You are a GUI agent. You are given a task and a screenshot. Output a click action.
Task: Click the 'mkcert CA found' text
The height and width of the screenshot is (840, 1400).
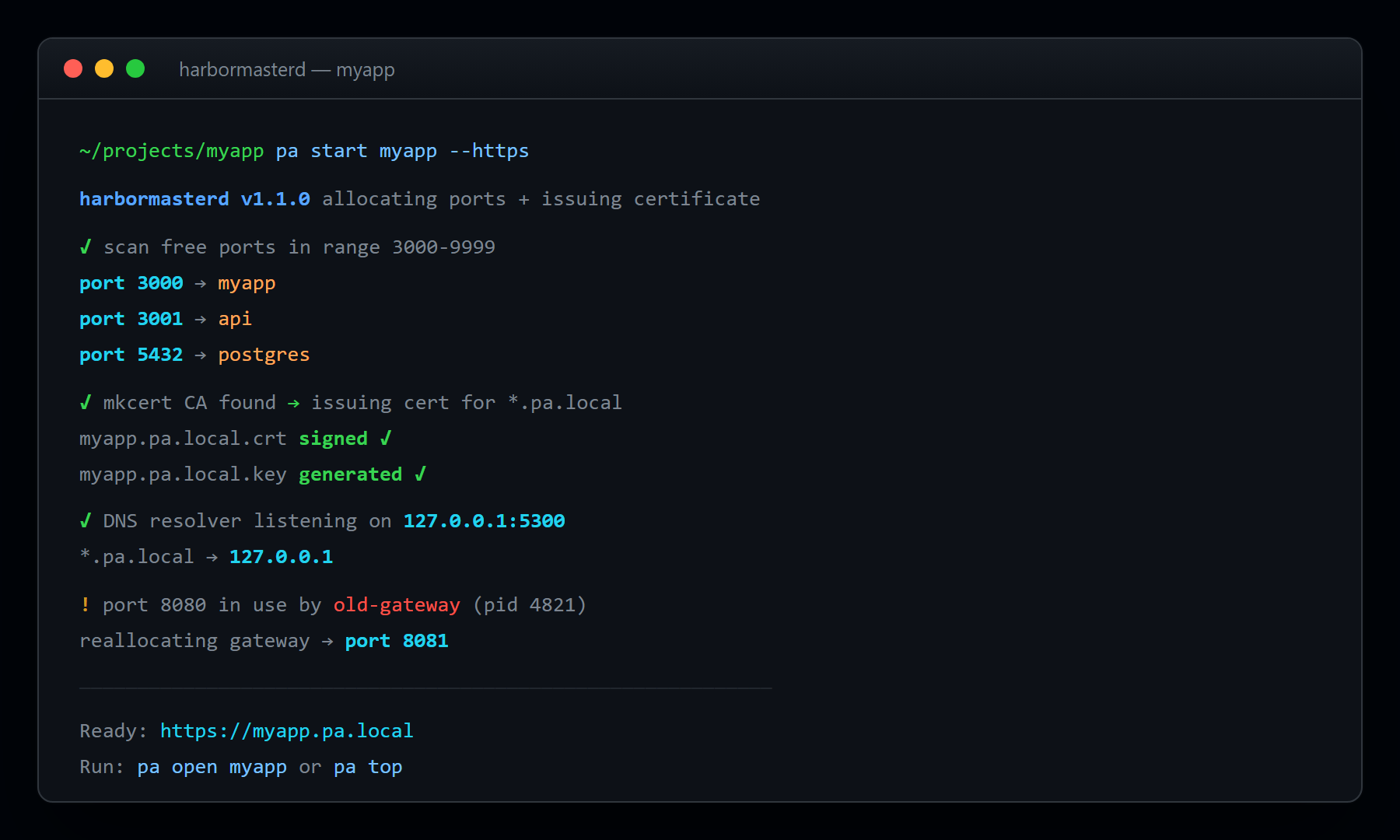[x=189, y=403]
